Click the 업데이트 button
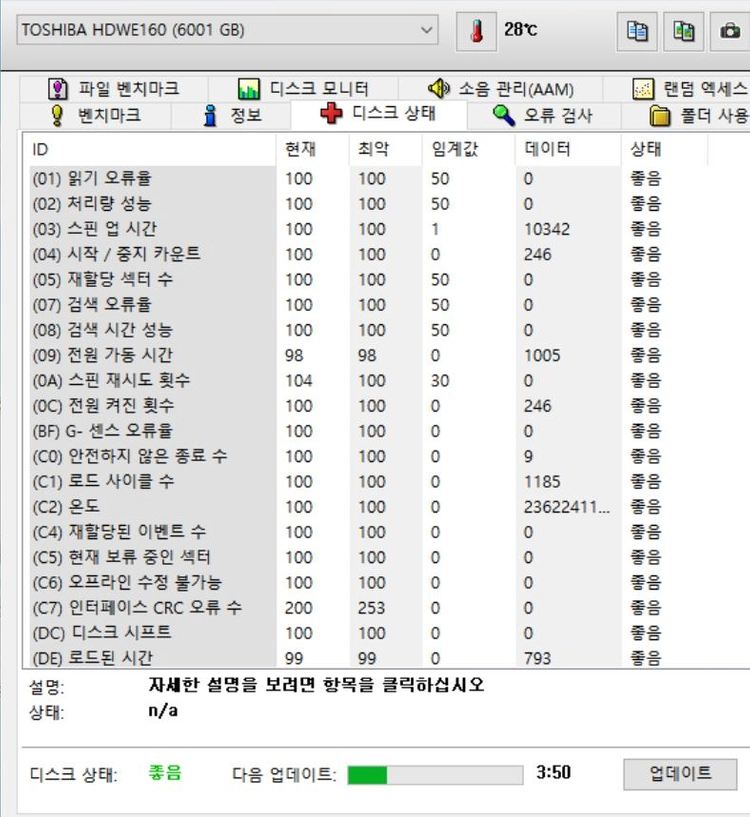 680,774
